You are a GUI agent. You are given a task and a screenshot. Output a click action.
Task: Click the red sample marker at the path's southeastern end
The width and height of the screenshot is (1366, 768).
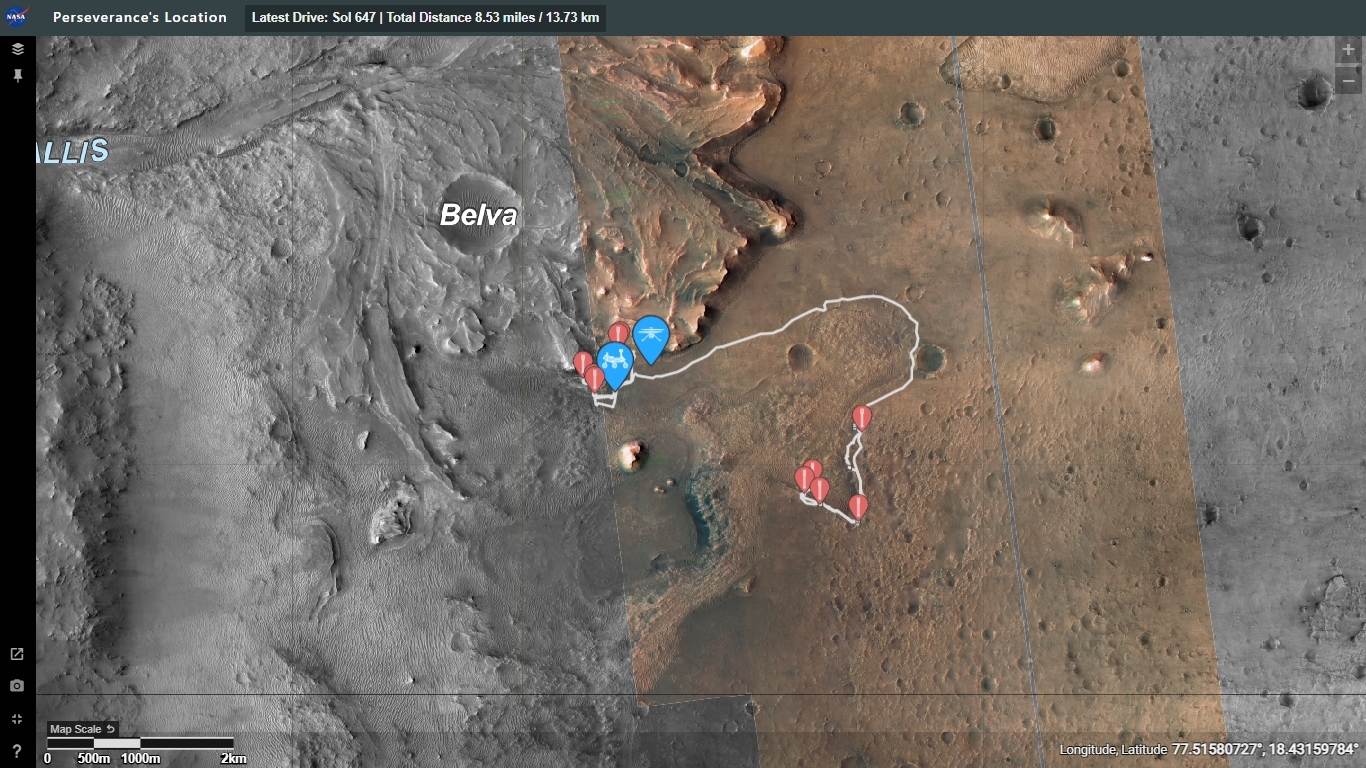pos(858,507)
